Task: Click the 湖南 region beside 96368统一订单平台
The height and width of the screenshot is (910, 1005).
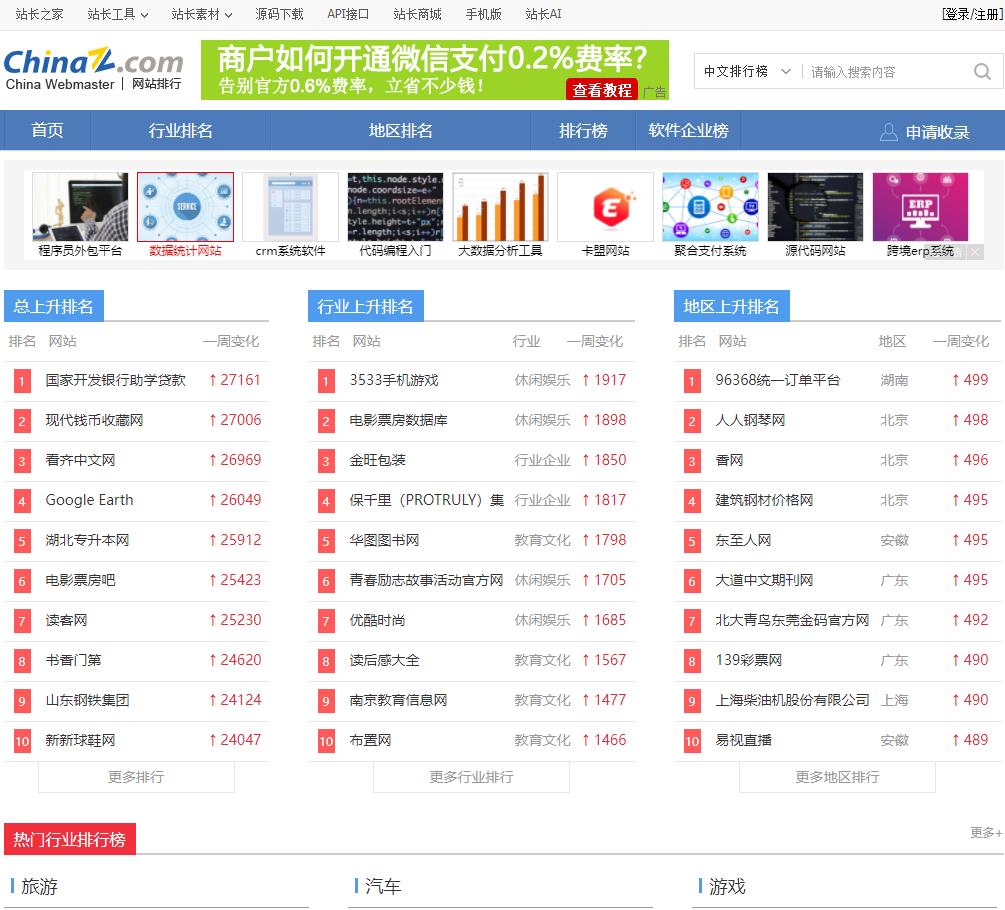Action: coord(894,381)
